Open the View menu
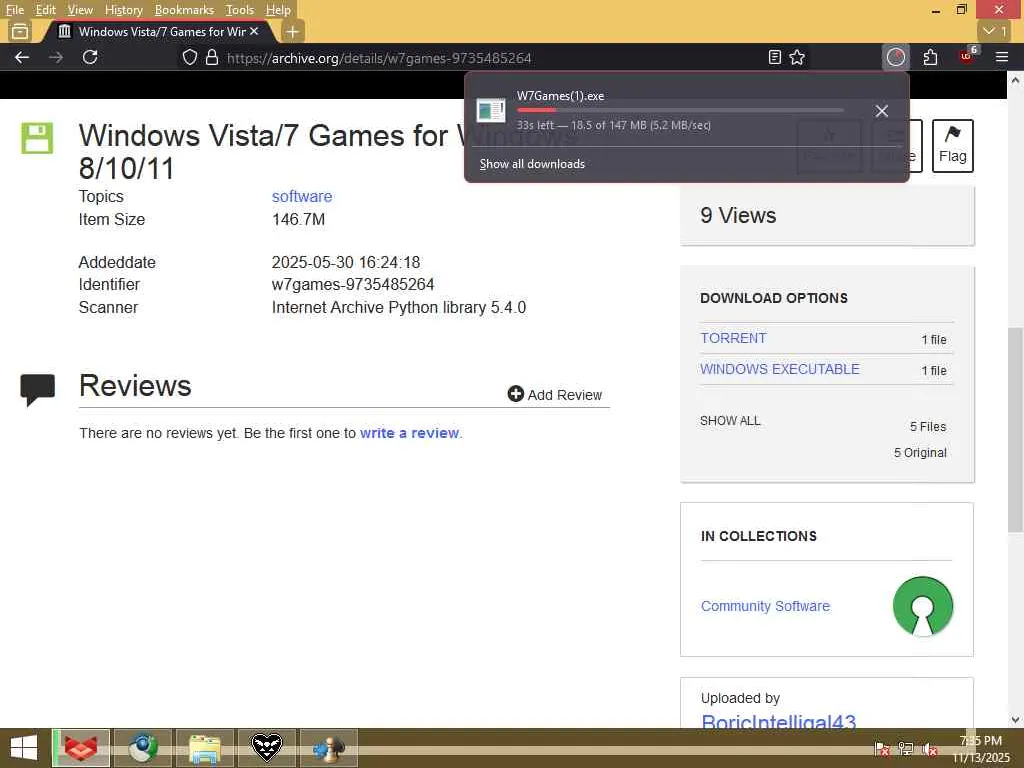The width and height of the screenshot is (1024, 768). [x=80, y=10]
